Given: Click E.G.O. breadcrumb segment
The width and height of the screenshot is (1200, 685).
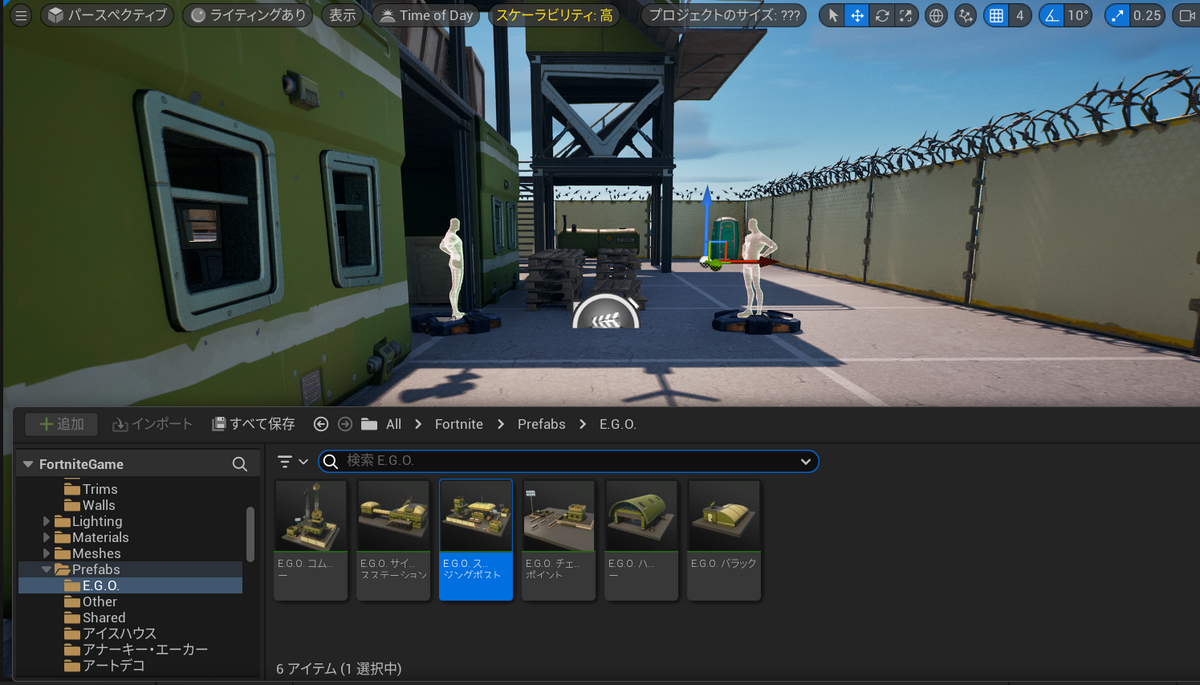Looking at the screenshot, I should click(618, 424).
